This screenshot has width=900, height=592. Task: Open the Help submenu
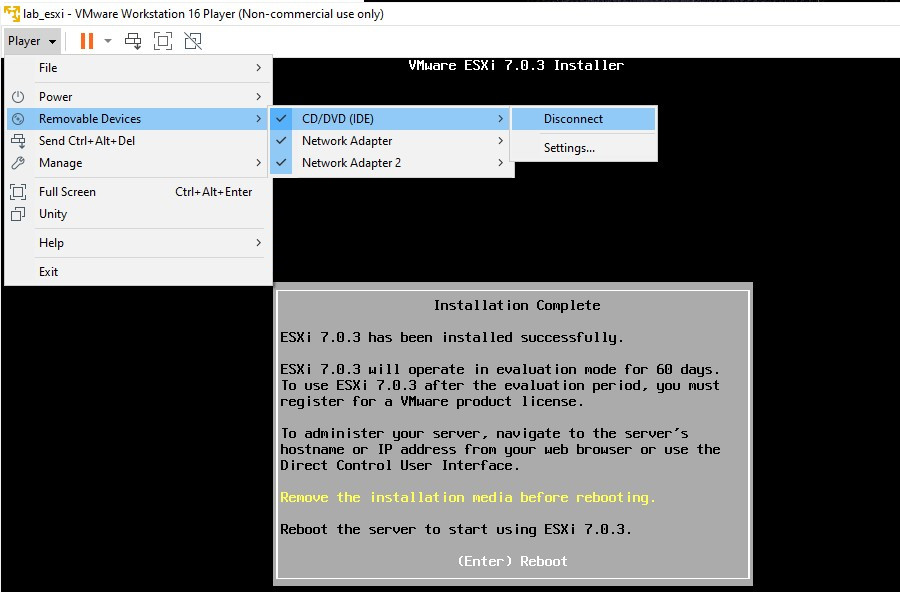[x=138, y=243]
